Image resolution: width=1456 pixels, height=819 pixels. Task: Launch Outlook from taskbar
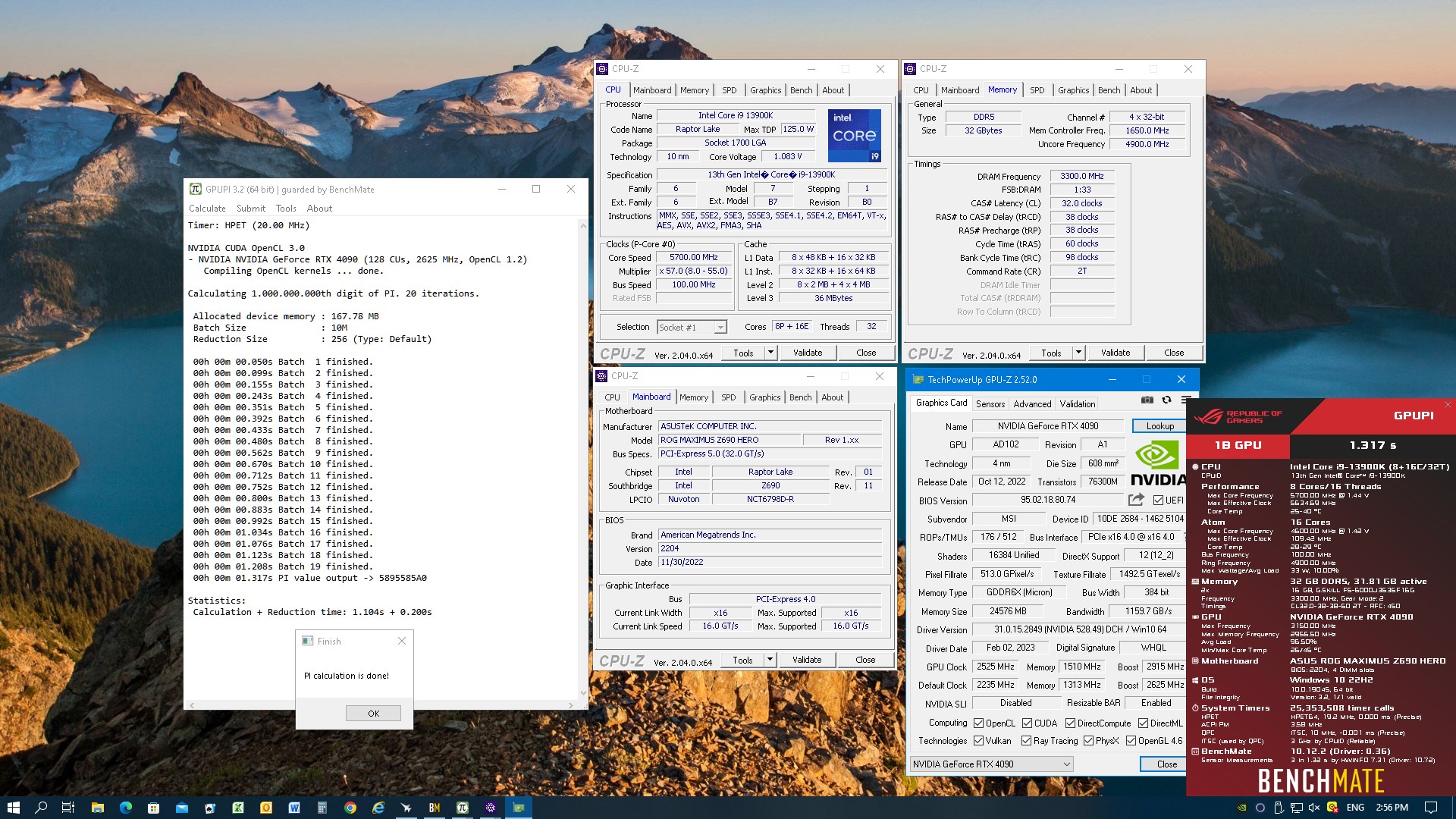click(x=265, y=808)
